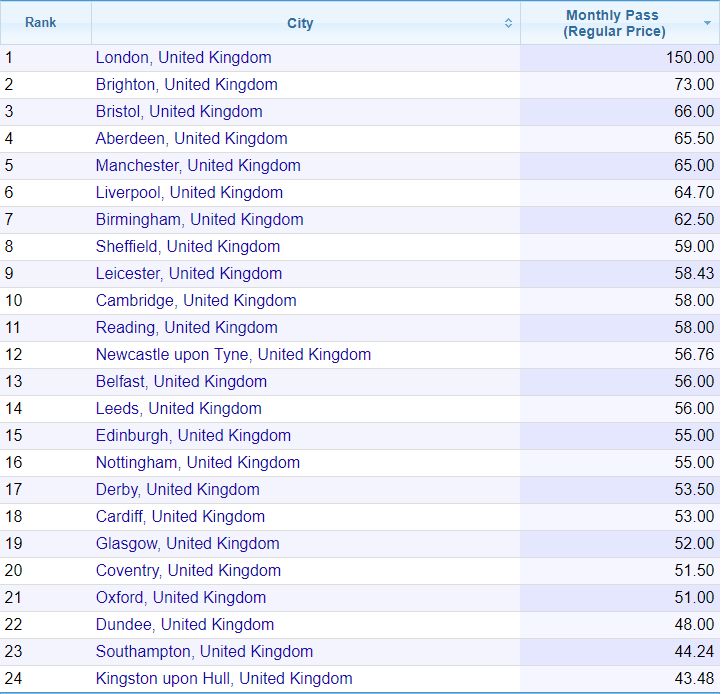Image resolution: width=722 pixels, height=694 pixels.
Task: Click the 150.00 price cell for London
Action: pos(620,58)
